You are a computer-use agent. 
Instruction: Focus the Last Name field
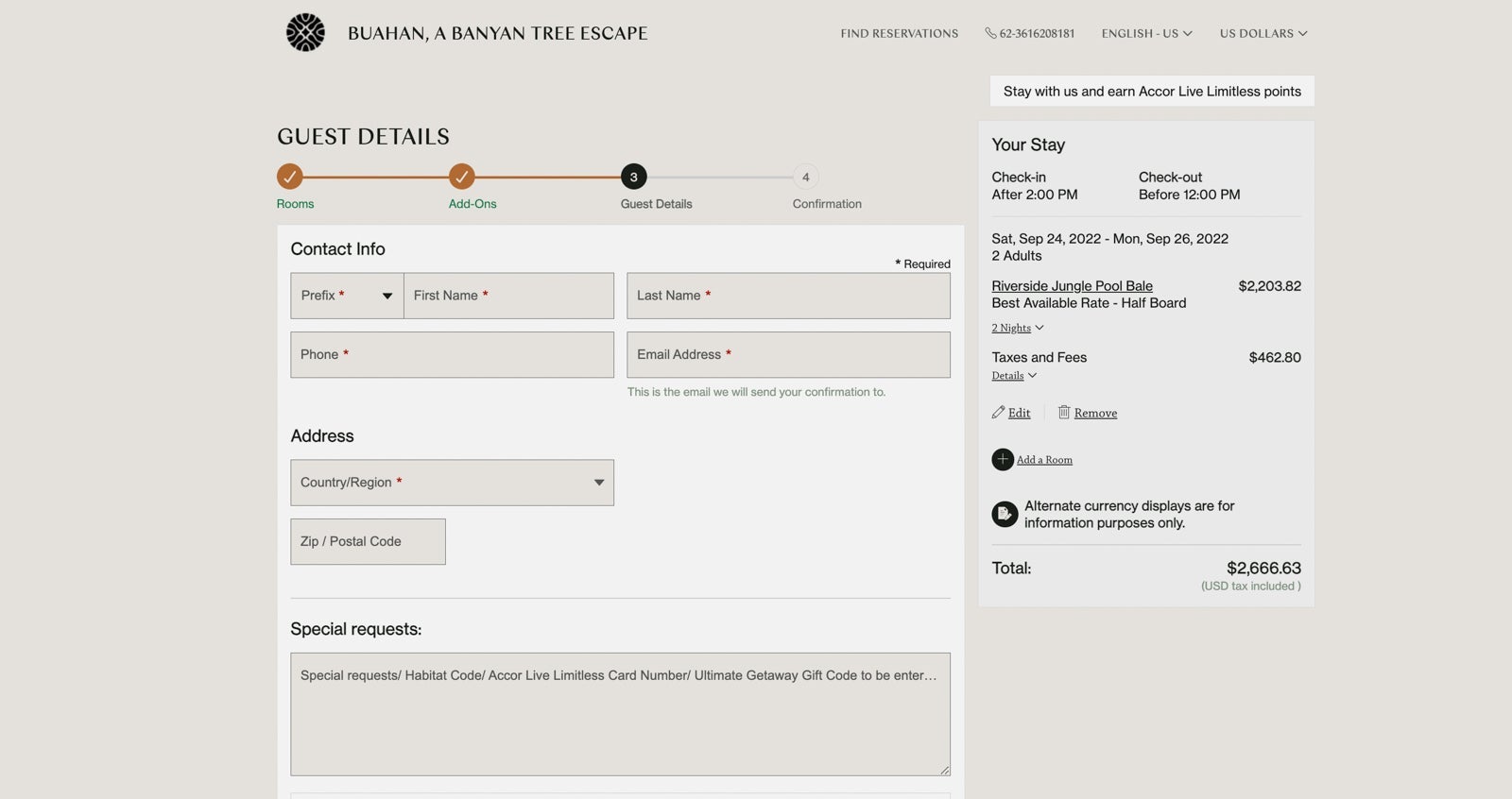788,296
